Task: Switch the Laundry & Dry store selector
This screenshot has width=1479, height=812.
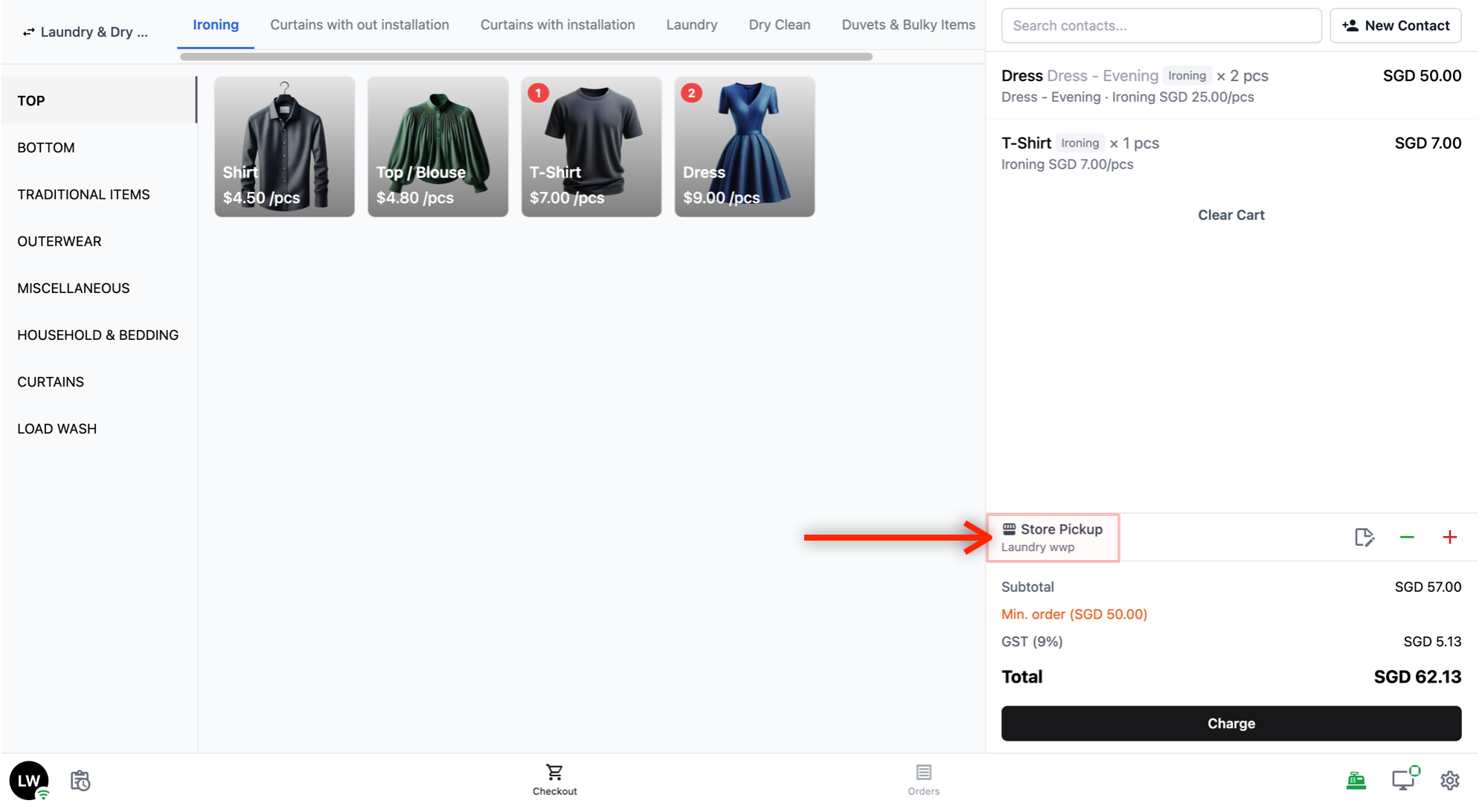Action: pyautogui.click(x=86, y=32)
